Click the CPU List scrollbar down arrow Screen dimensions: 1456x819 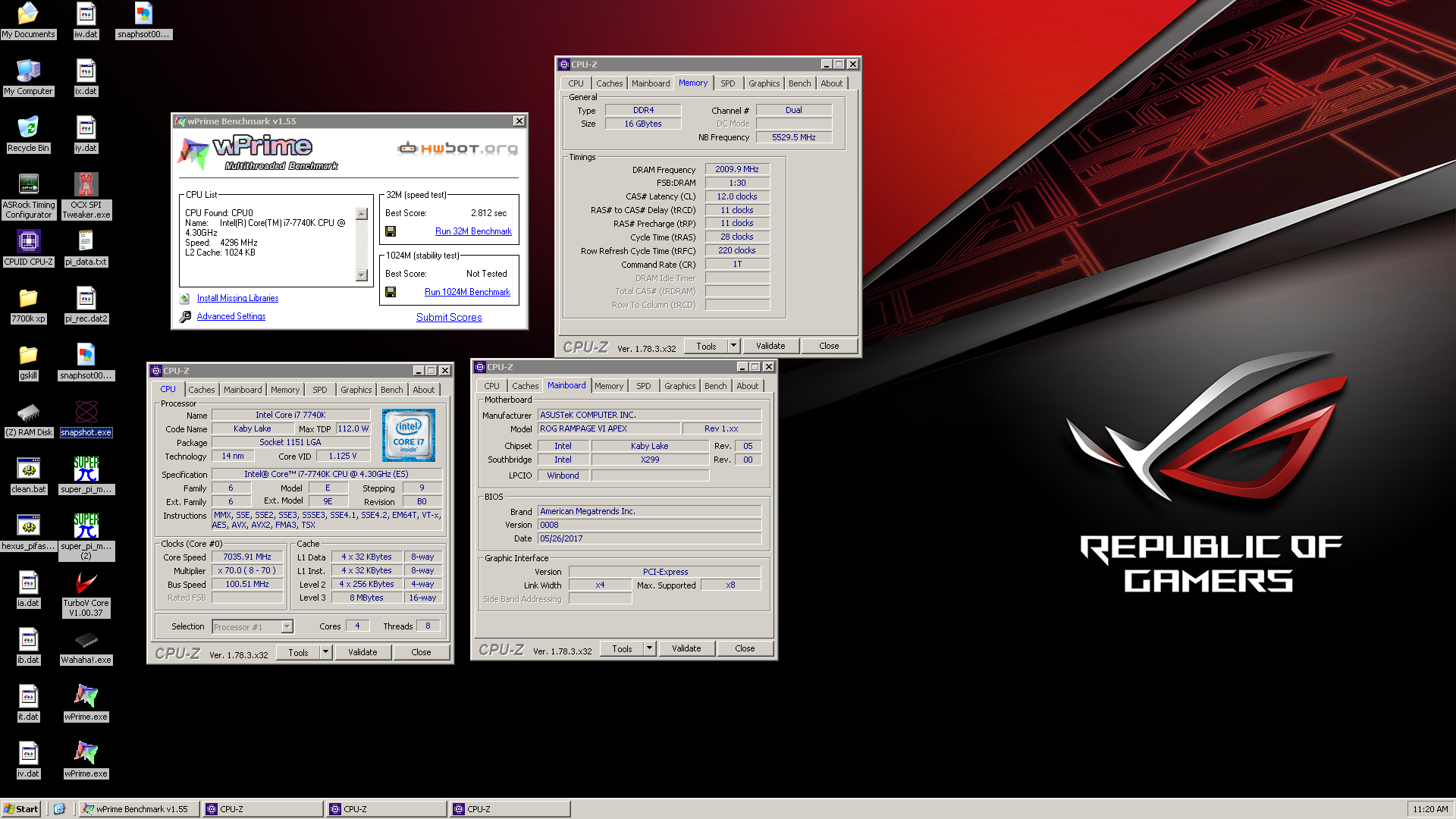[362, 275]
